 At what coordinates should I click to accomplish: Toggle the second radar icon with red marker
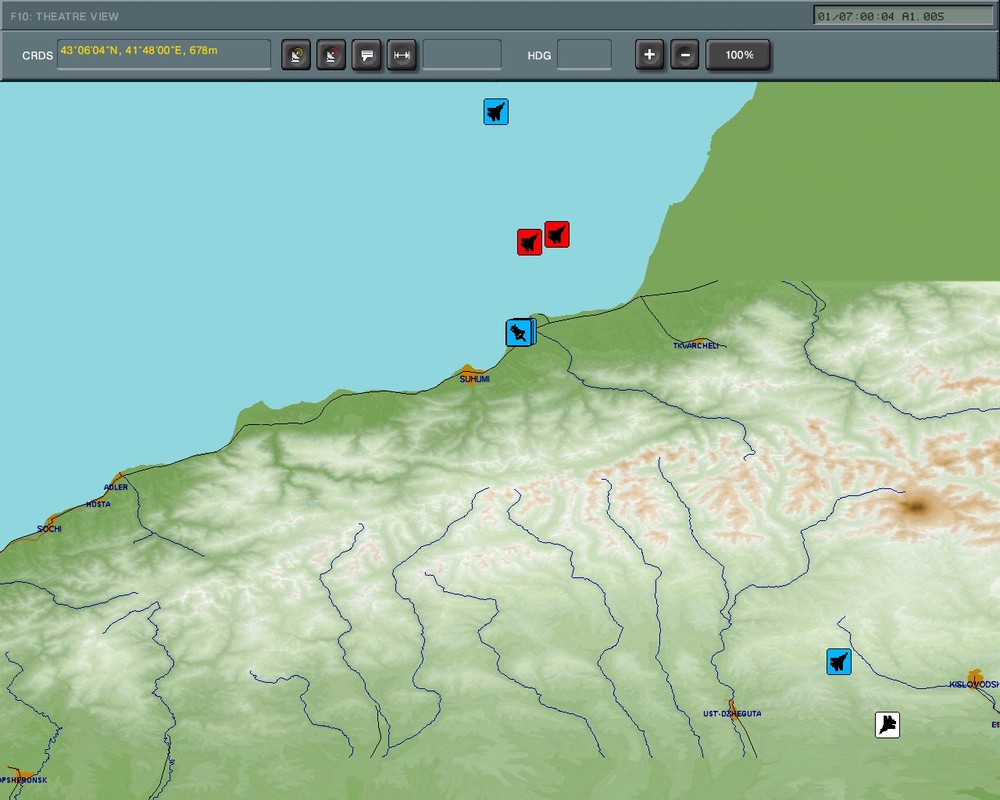point(331,55)
